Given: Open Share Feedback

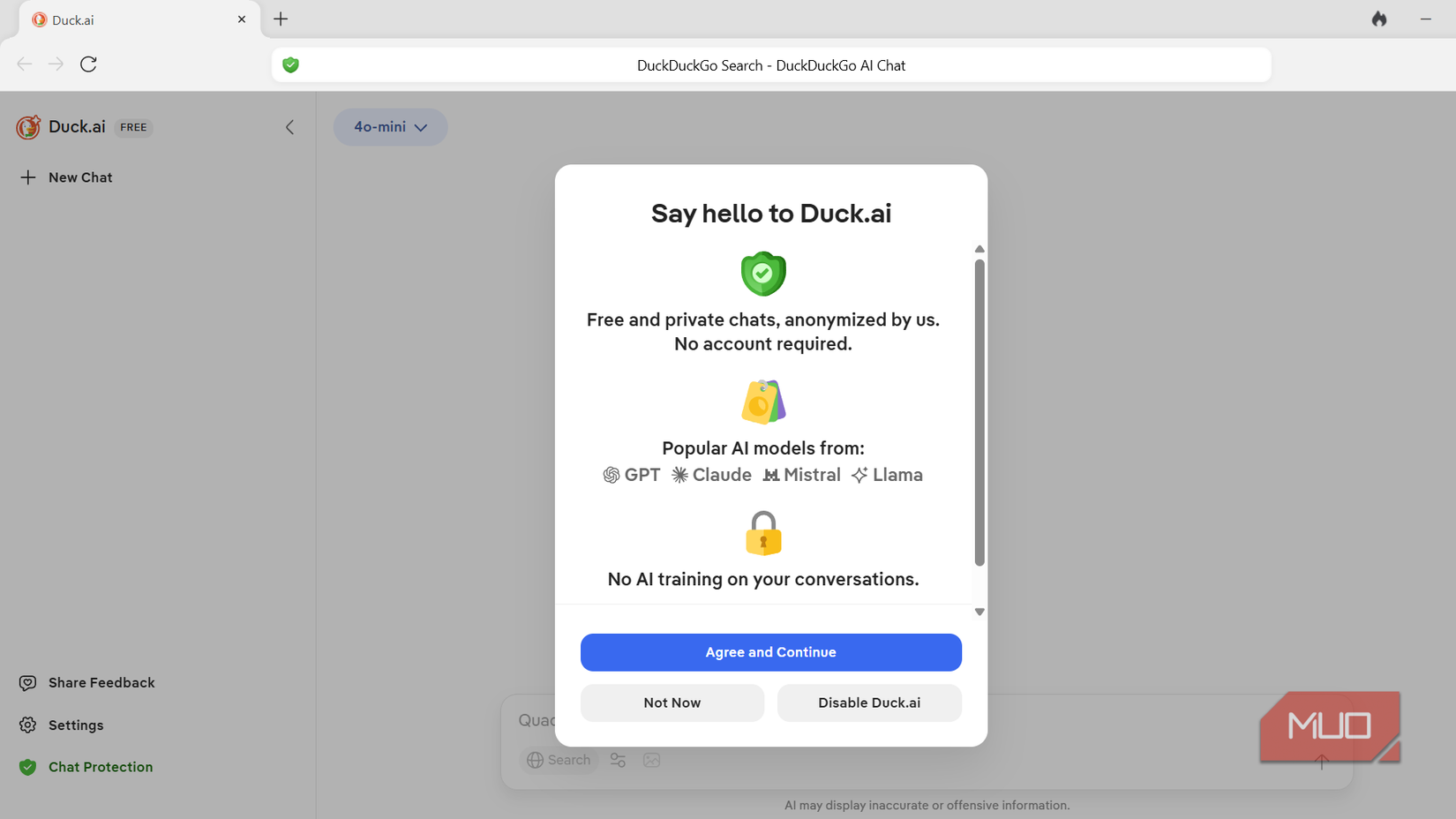Looking at the screenshot, I should 87,683.
